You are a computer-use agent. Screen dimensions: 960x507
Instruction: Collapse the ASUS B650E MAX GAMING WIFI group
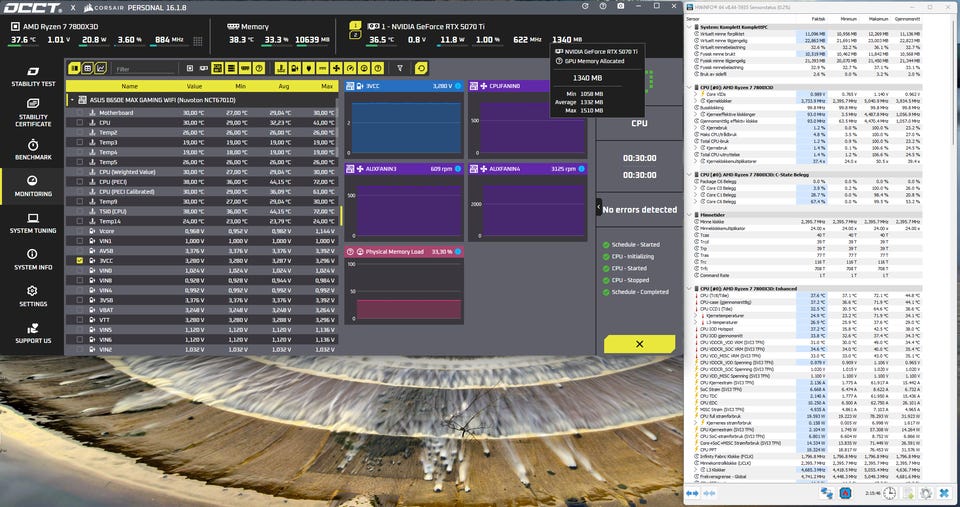point(72,100)
